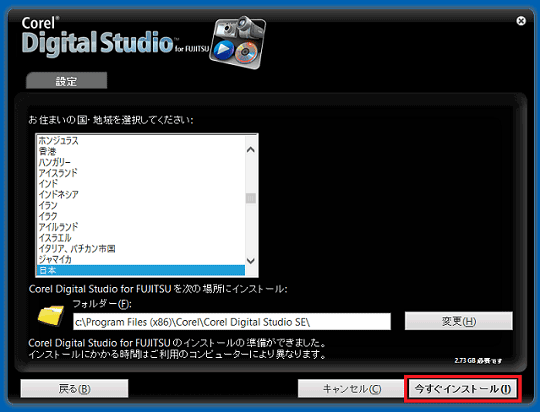540x412 pixels.
Task: Click the install folder path field
Action: 232,322
